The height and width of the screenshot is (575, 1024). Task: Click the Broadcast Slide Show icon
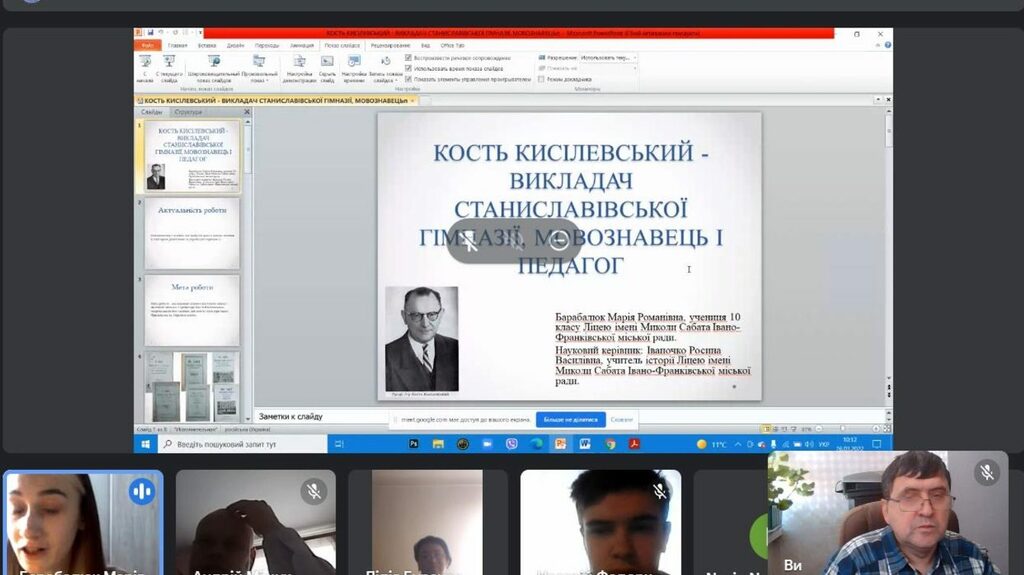213,63
